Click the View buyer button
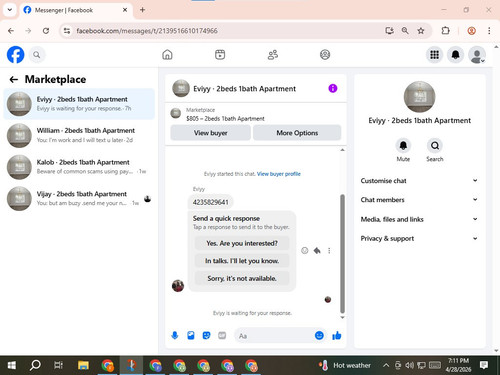Viewport: 500px width, 375px height. point(210,133)
